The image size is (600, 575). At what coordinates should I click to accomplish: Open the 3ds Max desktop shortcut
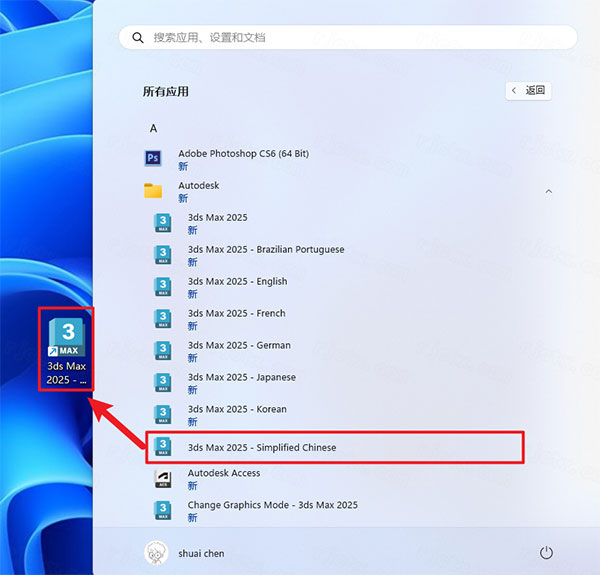click(x=68, y=349)
